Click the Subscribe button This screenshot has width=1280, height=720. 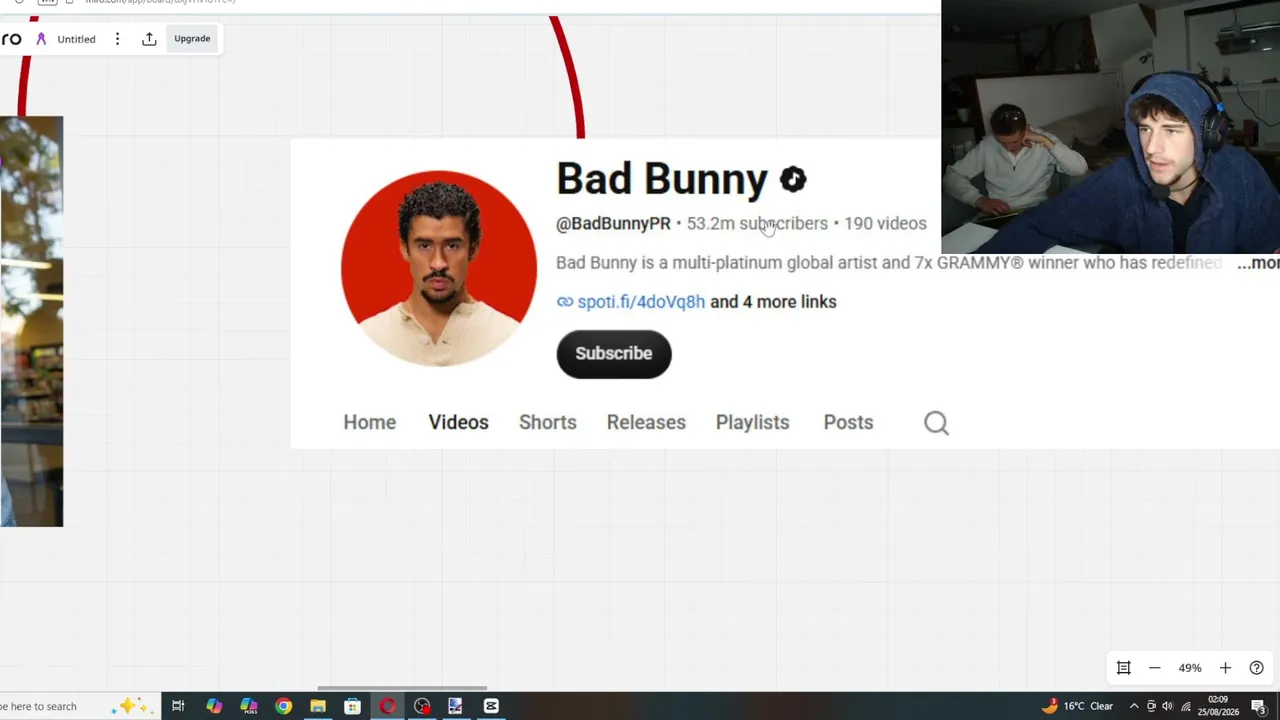(x=614, y=354)
